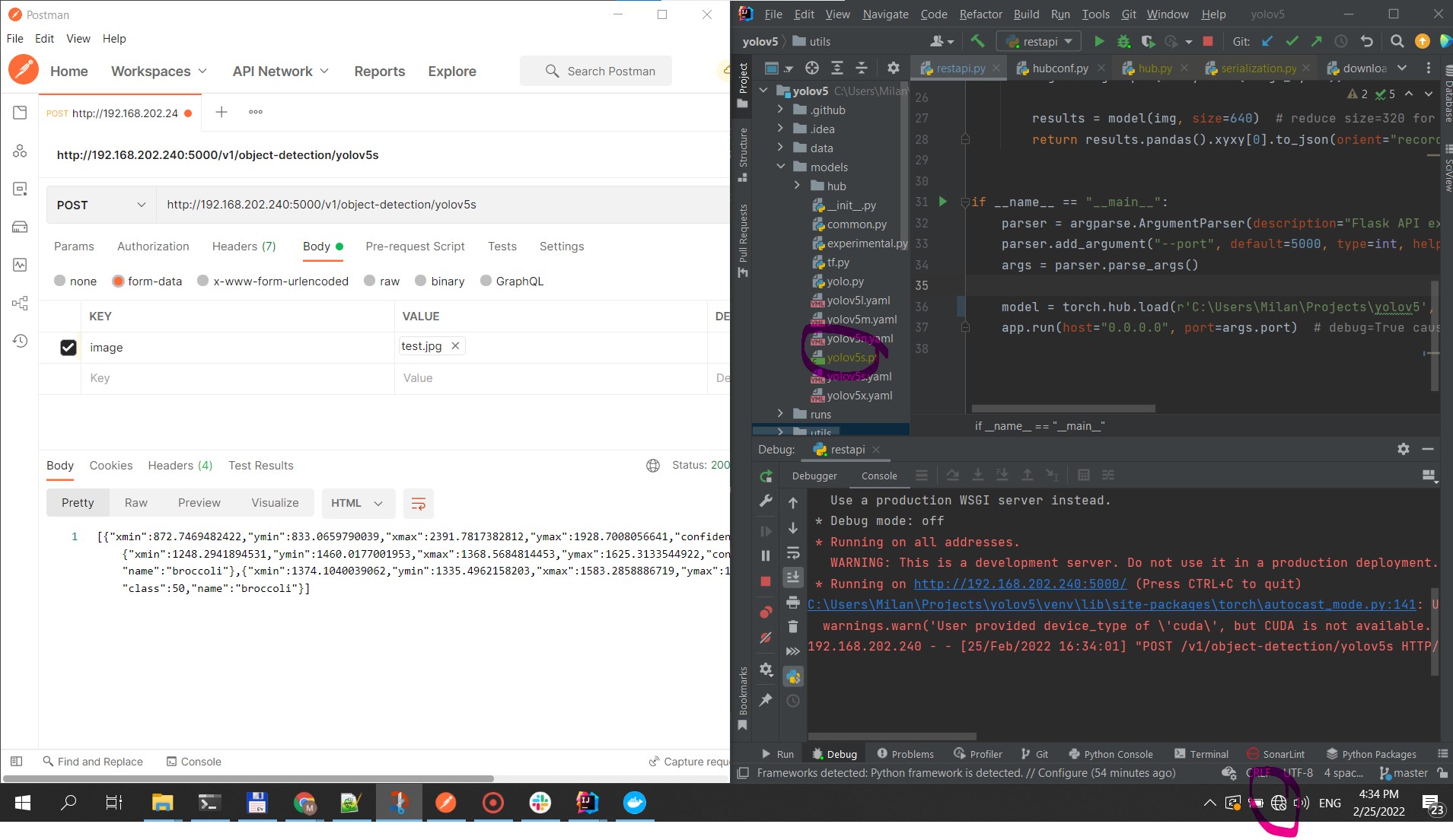Open Debug panel settings gear
This screenshot has width=1453, height=840.
pyautogui.click(x=1403, y=450)
